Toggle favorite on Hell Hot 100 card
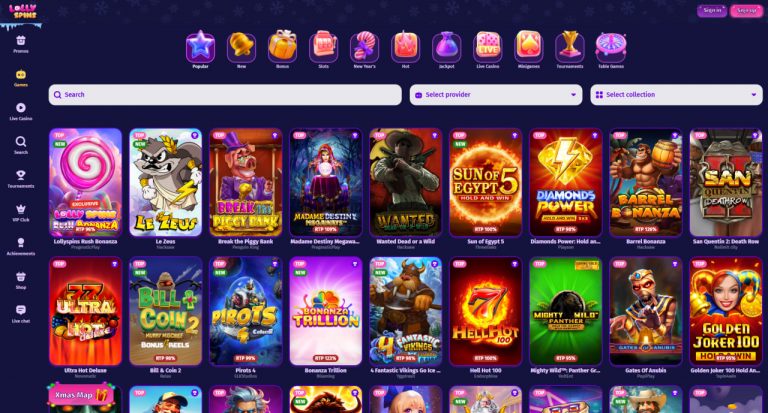This screenshot has height=413, width=768. coord(515,264)
